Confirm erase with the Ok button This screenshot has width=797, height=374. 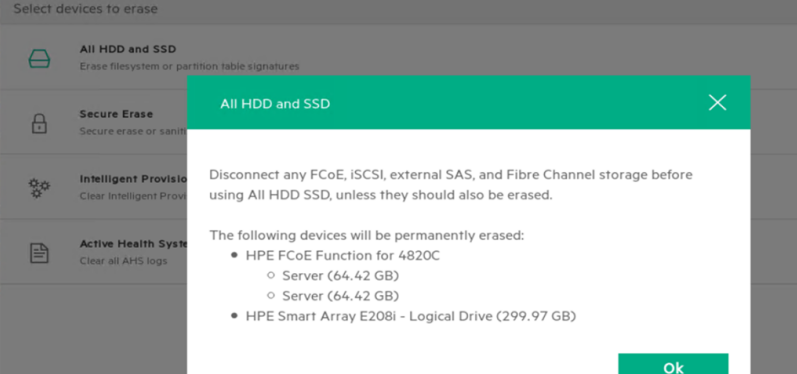tap(673, 364)
